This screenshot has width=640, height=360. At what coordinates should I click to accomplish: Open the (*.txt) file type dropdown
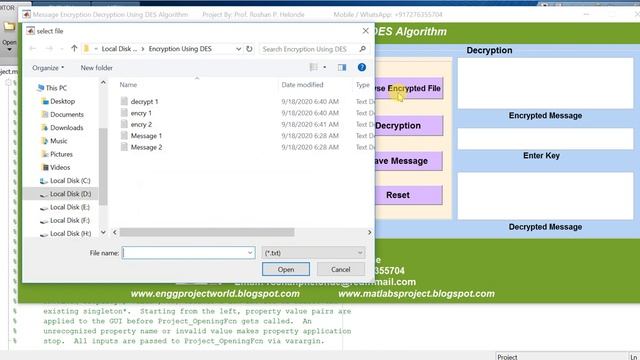313,253
